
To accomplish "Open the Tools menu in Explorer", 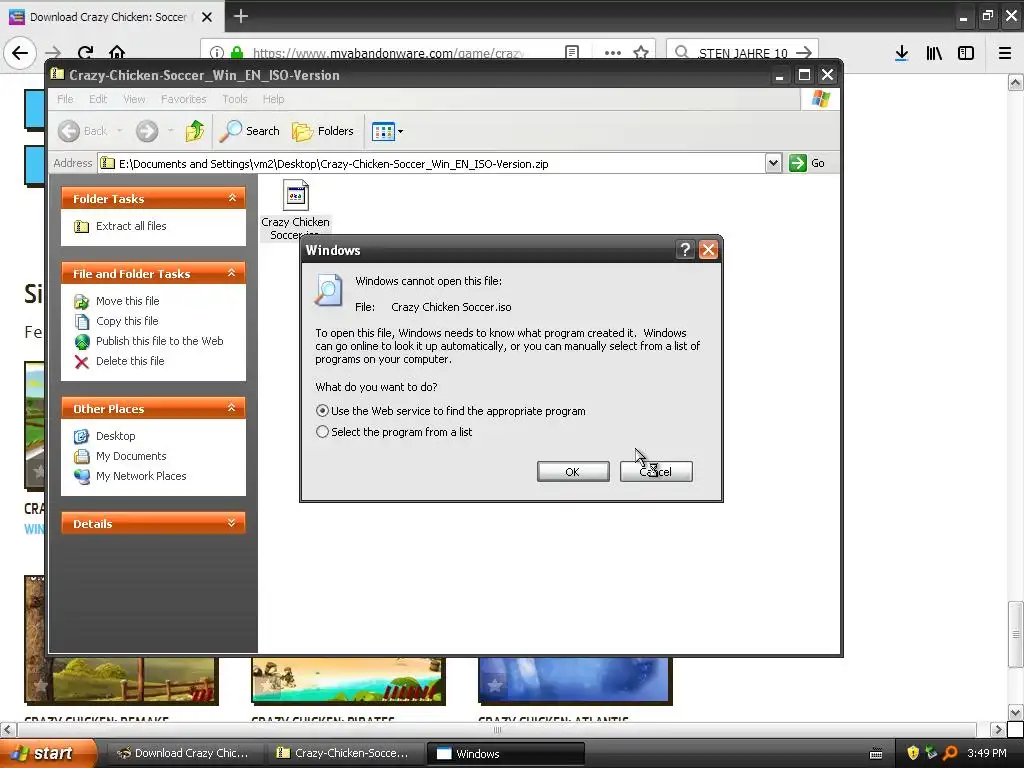I will click(x=234, y=99).
